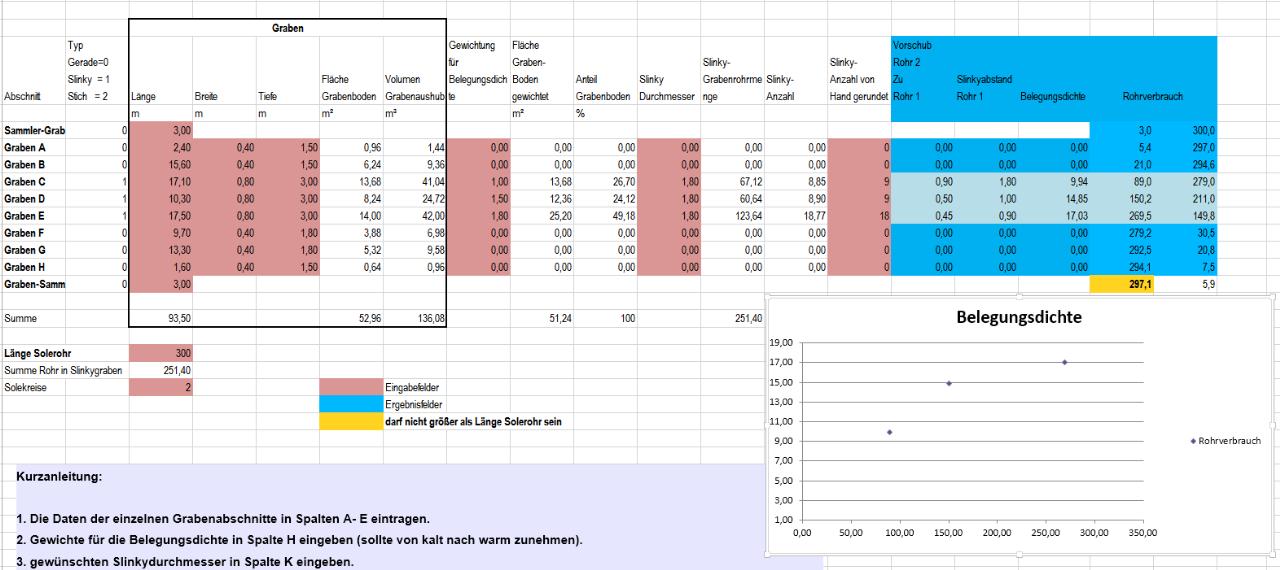Select the Eingabefelder legend text
1280x570 pixels.
point(412,387)
